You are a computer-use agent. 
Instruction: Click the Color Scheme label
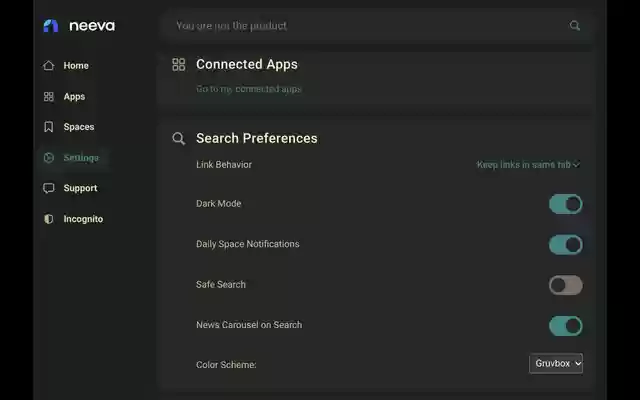(226, 365)
